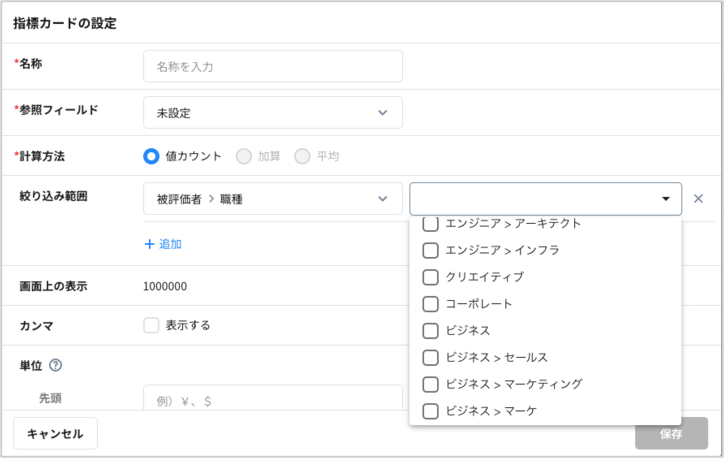Viewport: 724px width, 458px height.
Task: Check the コーポレート option
Action: point(430,304)
